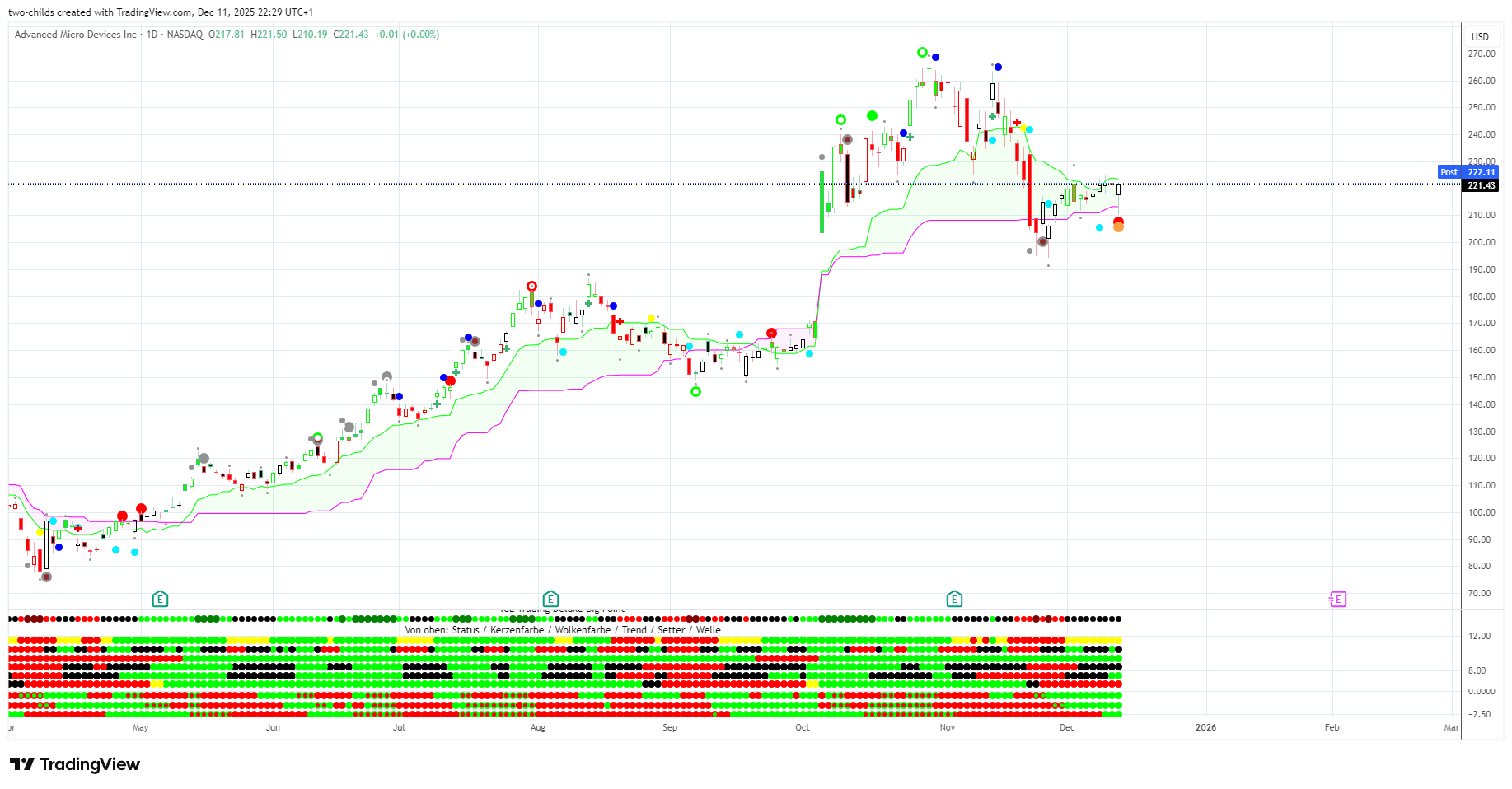1512x789 pixels.
Task: Click the Oct label on time axis
Action: coord(803,727)
